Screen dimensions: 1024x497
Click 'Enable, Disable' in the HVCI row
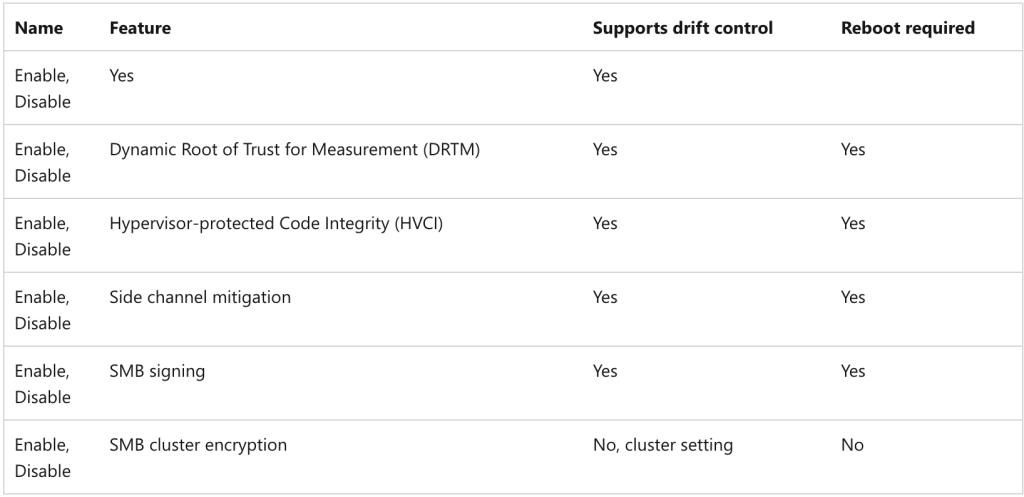click(x=42, y=236)
